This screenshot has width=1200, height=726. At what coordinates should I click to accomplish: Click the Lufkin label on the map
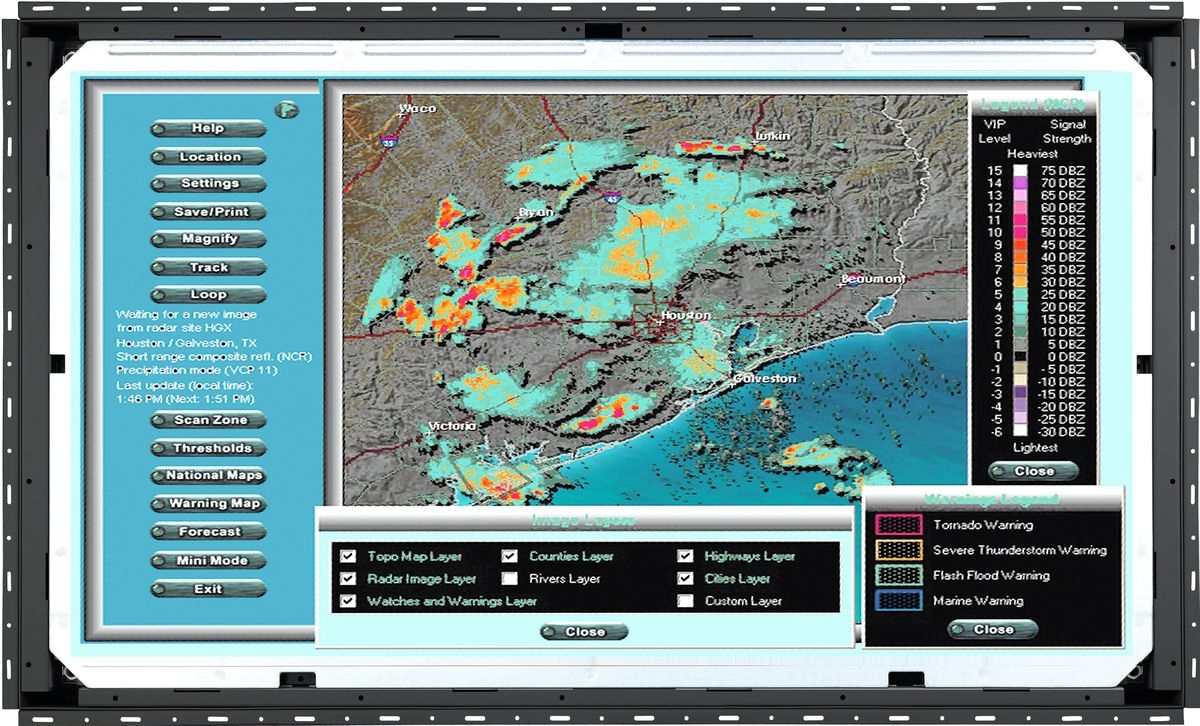[x=773, y=136]
